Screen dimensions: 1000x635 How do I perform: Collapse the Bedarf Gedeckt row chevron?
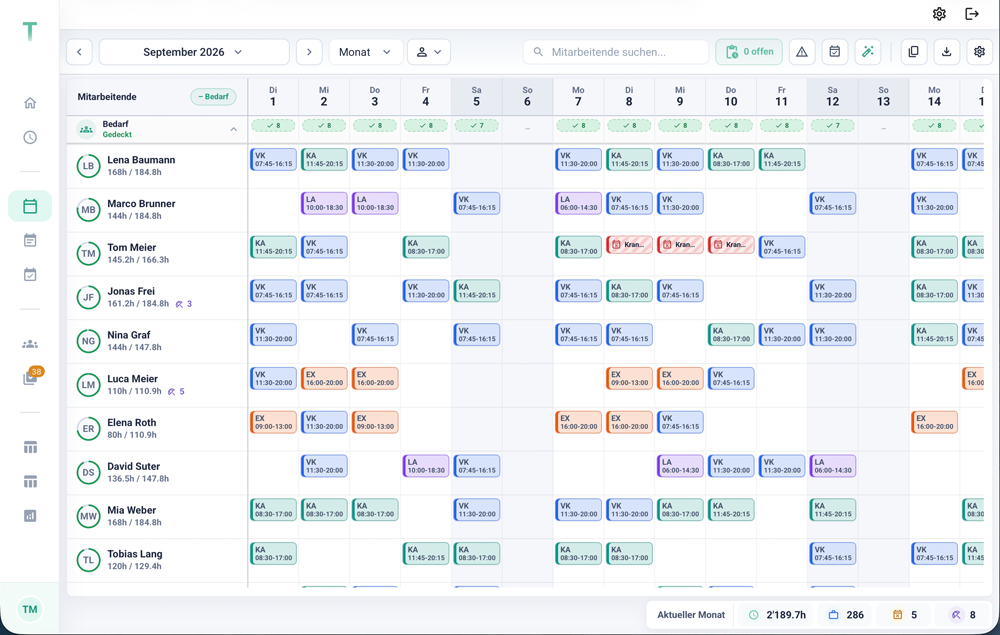click(233, 129)
